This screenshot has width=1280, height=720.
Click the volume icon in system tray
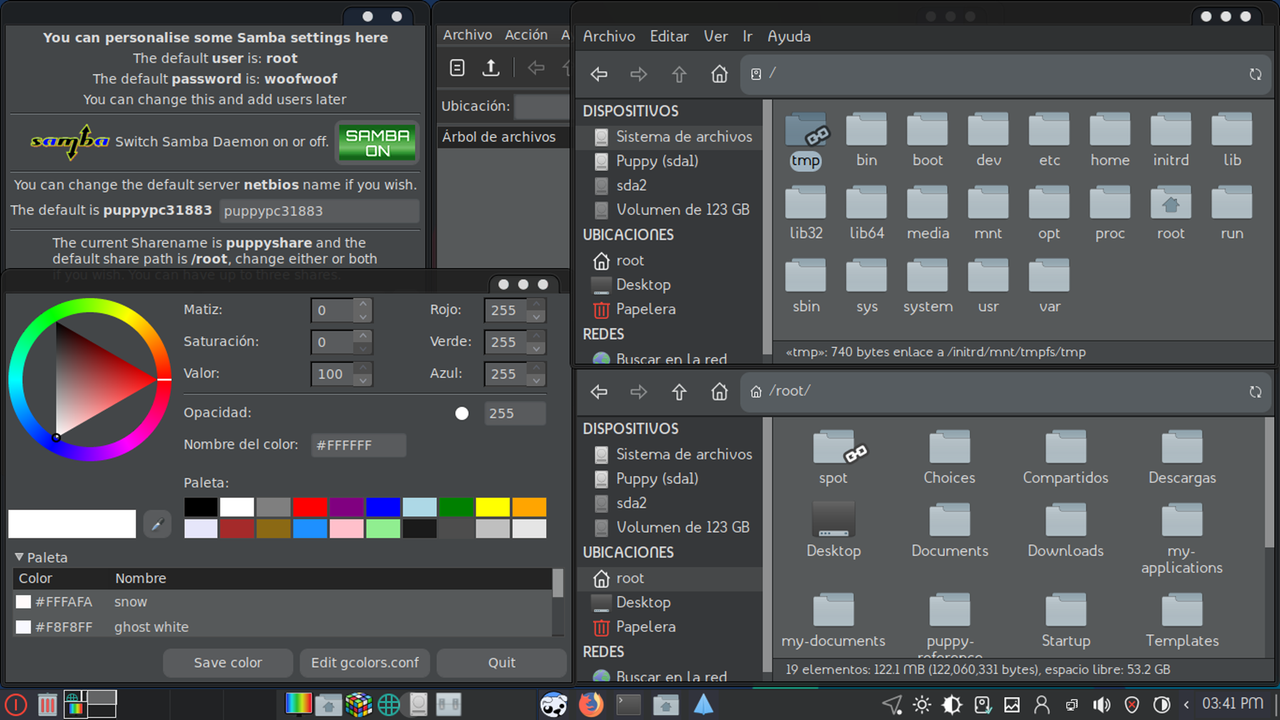1101,705
